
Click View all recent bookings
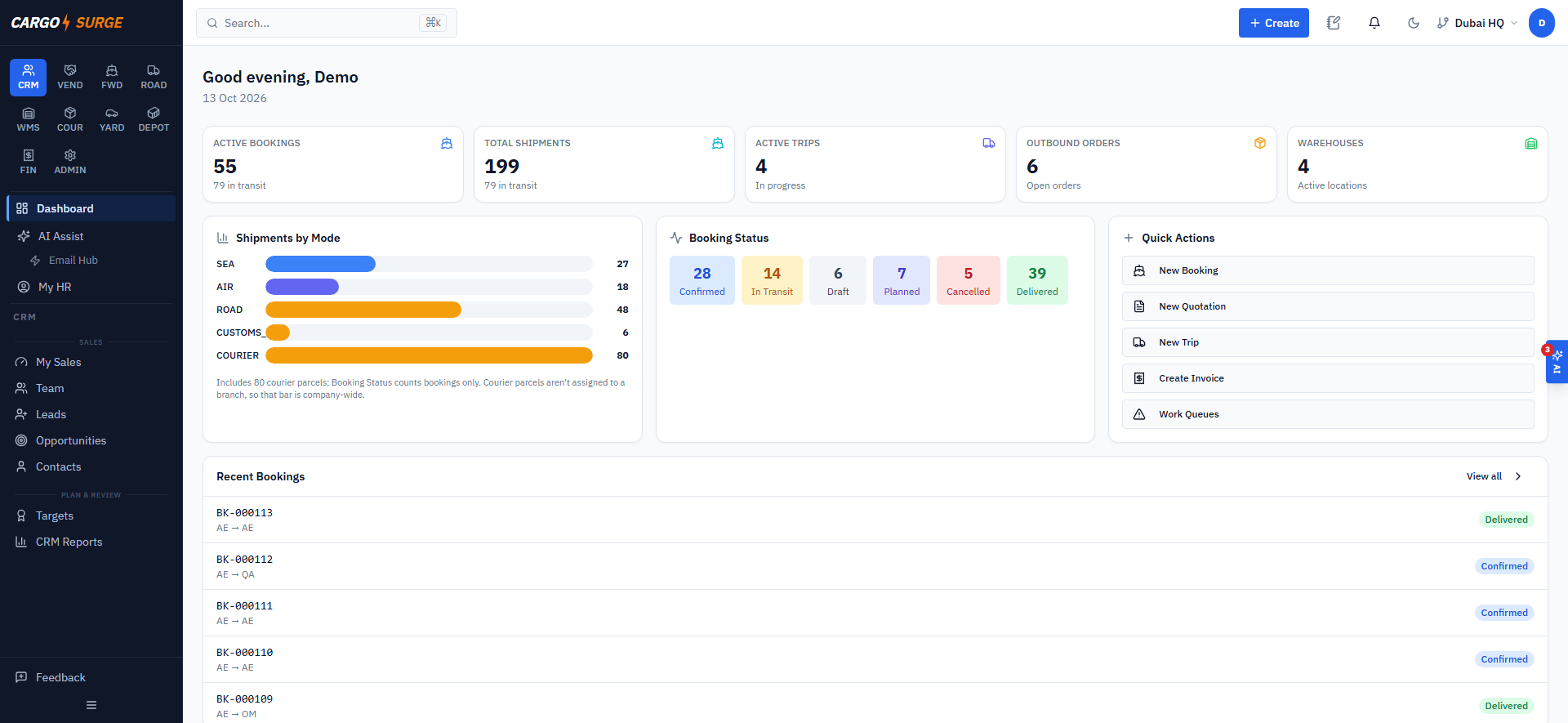point(1494,476)
